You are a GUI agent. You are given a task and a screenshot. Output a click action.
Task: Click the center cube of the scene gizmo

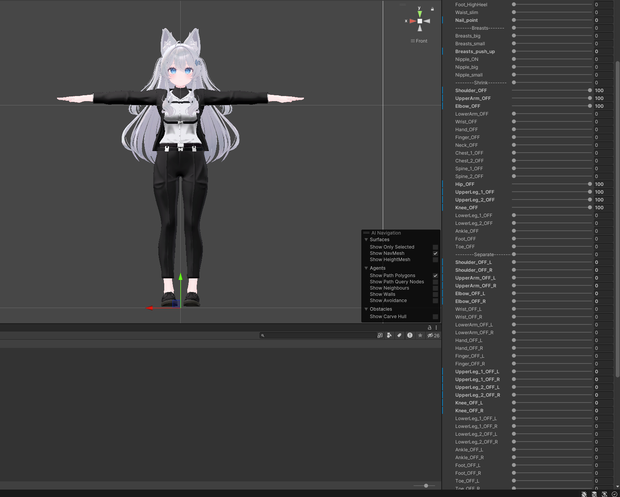[420, 21]
